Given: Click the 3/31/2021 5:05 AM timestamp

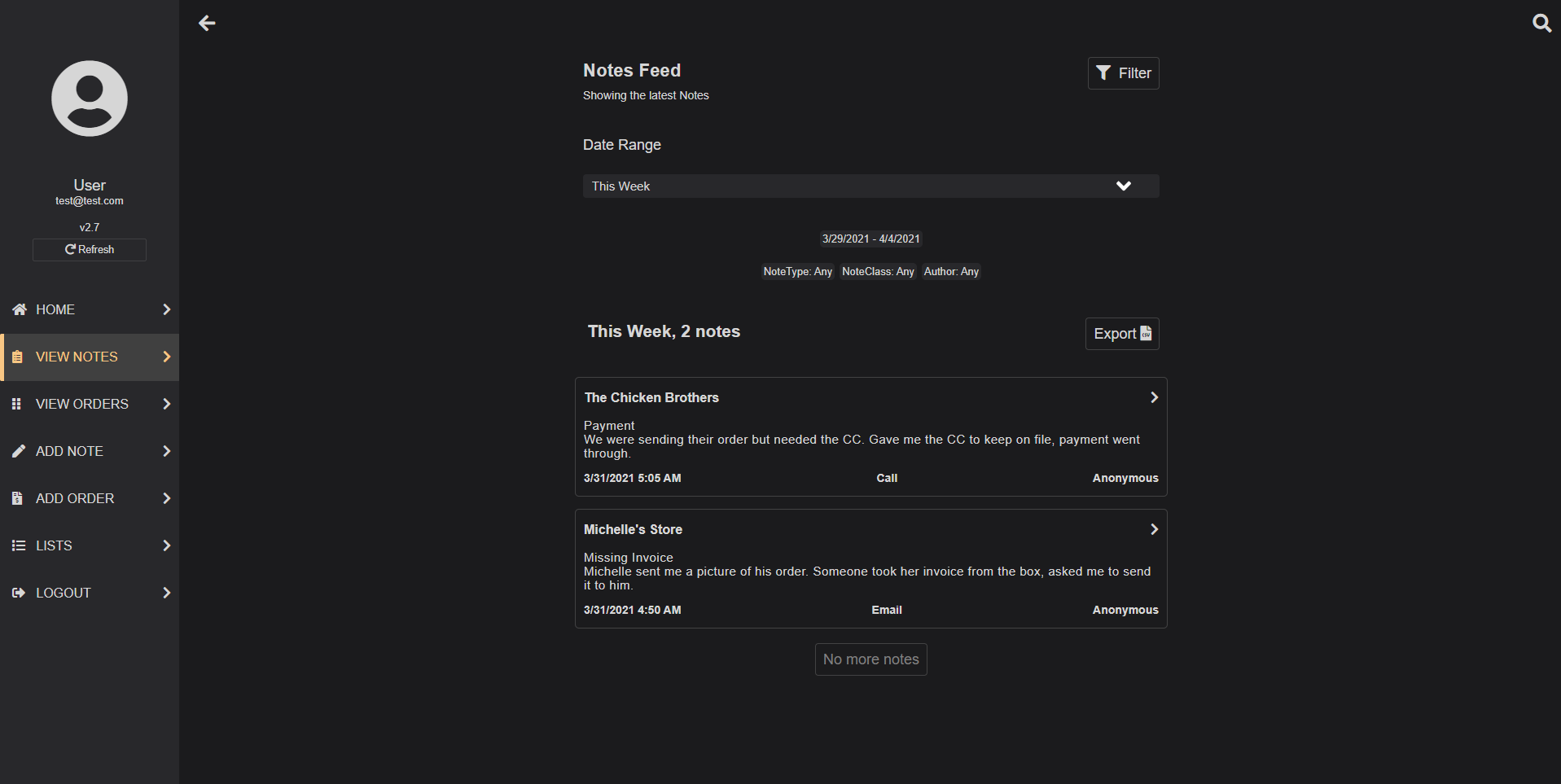Looking at the screenshot, I should [632, 479].
